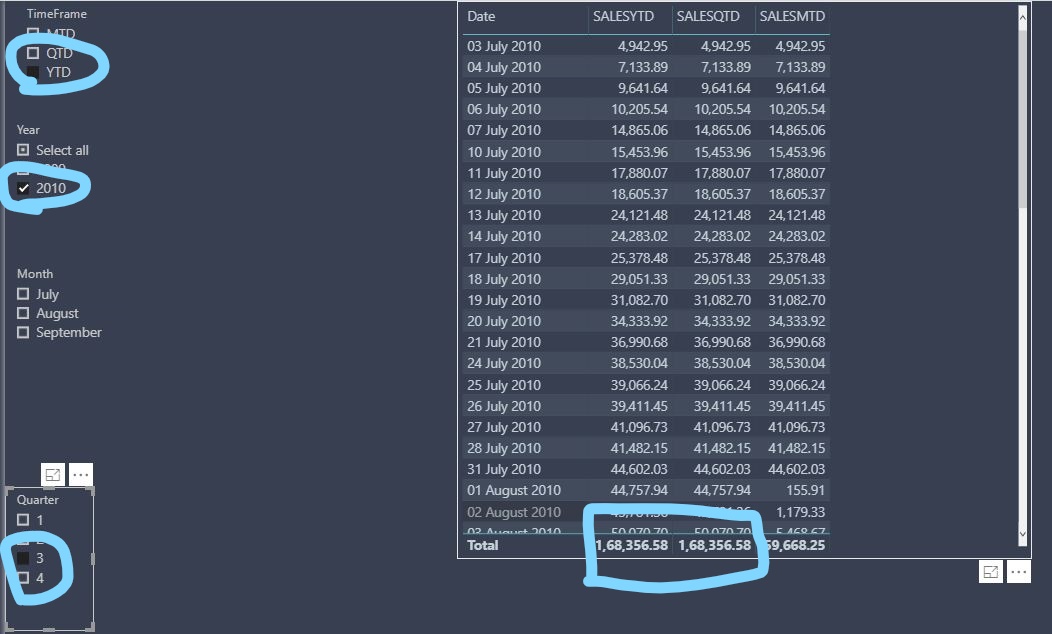Toggle the Select all year checkbox
Viewport: 1052px width, 634px height.
tap(23, 150)
